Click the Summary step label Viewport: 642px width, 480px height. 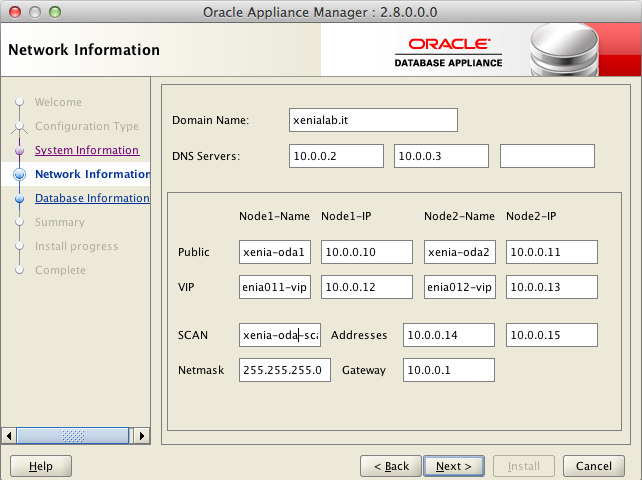[x=60, y=222]
